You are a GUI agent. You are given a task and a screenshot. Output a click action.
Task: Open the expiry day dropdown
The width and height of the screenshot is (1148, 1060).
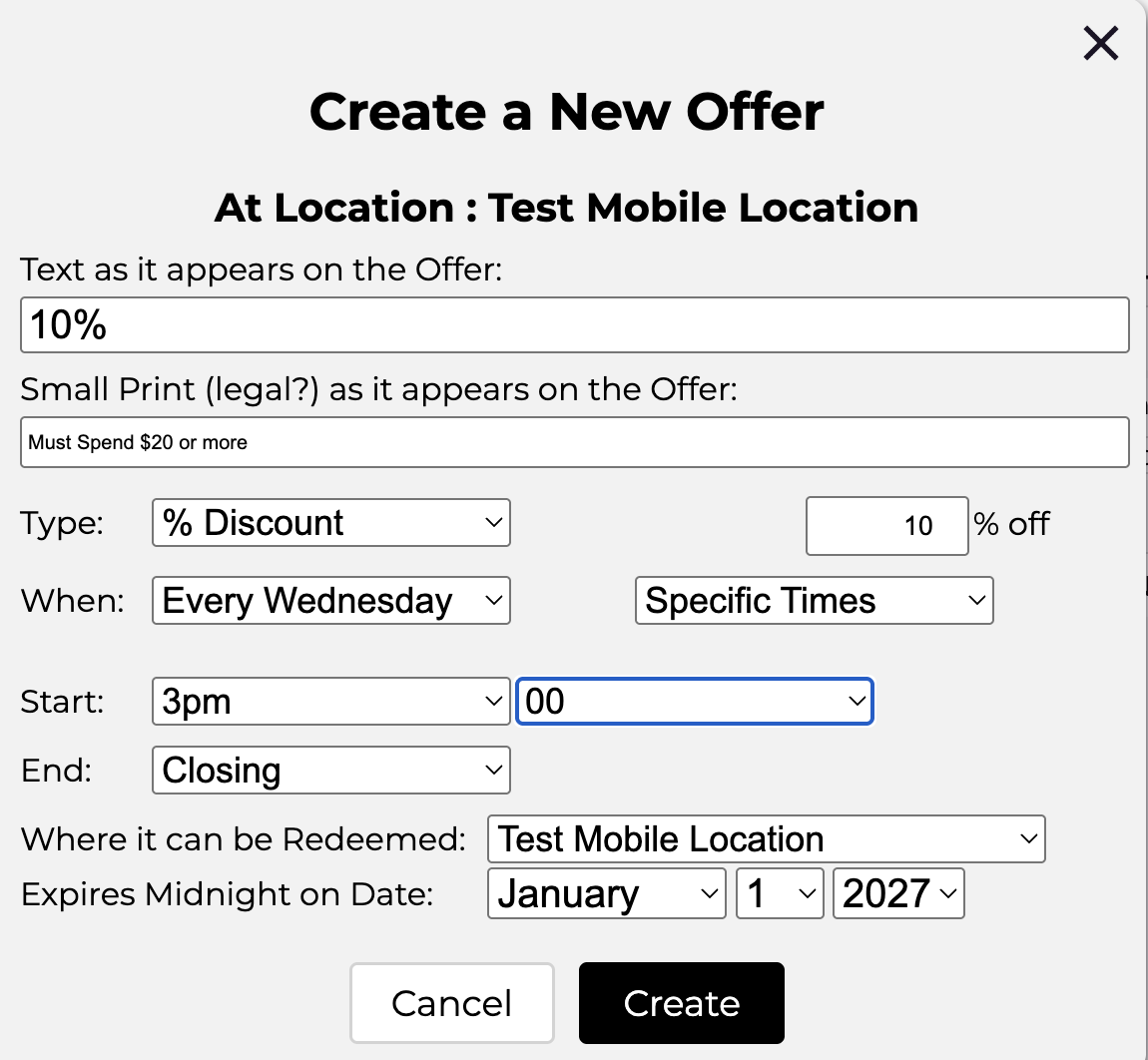tap(779, 893)
